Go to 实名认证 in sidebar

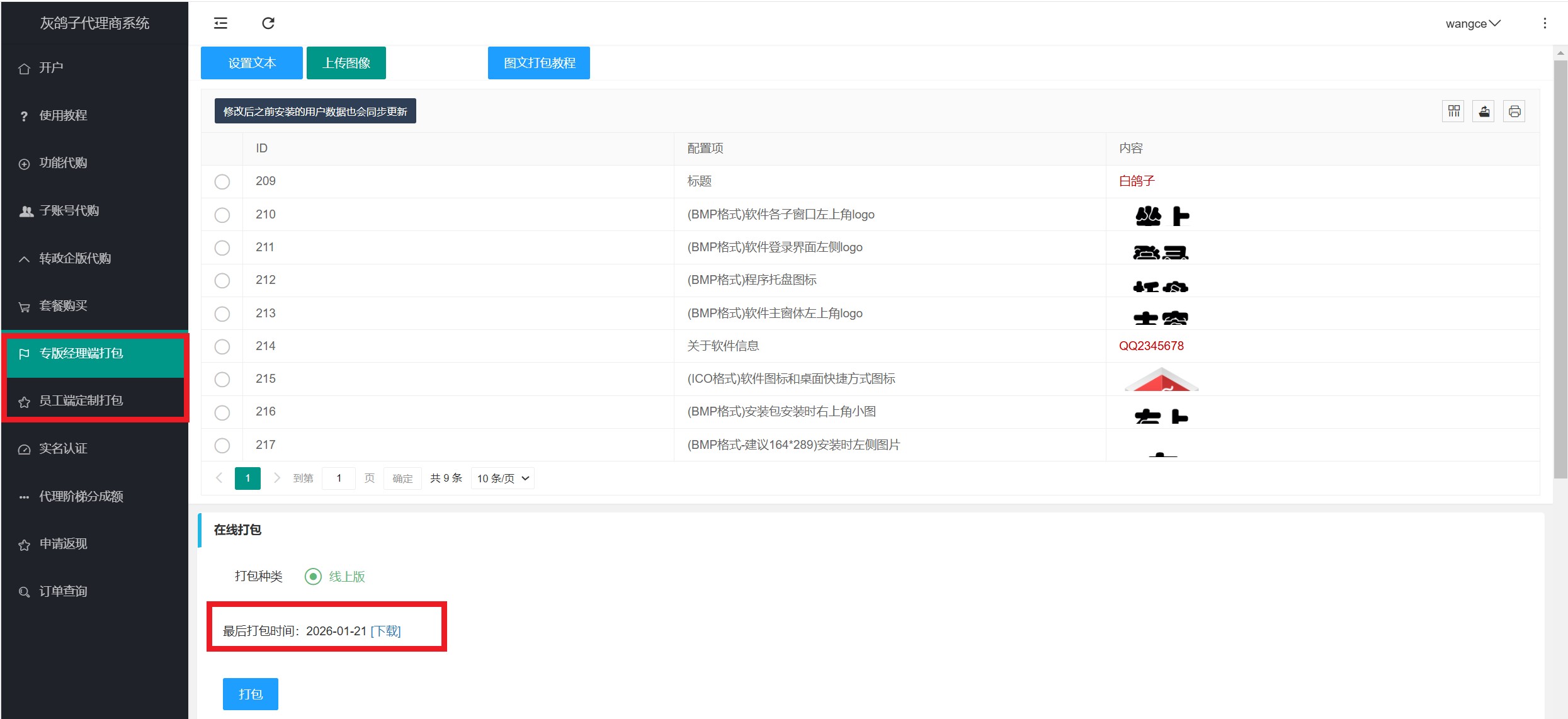pos(63,448)
